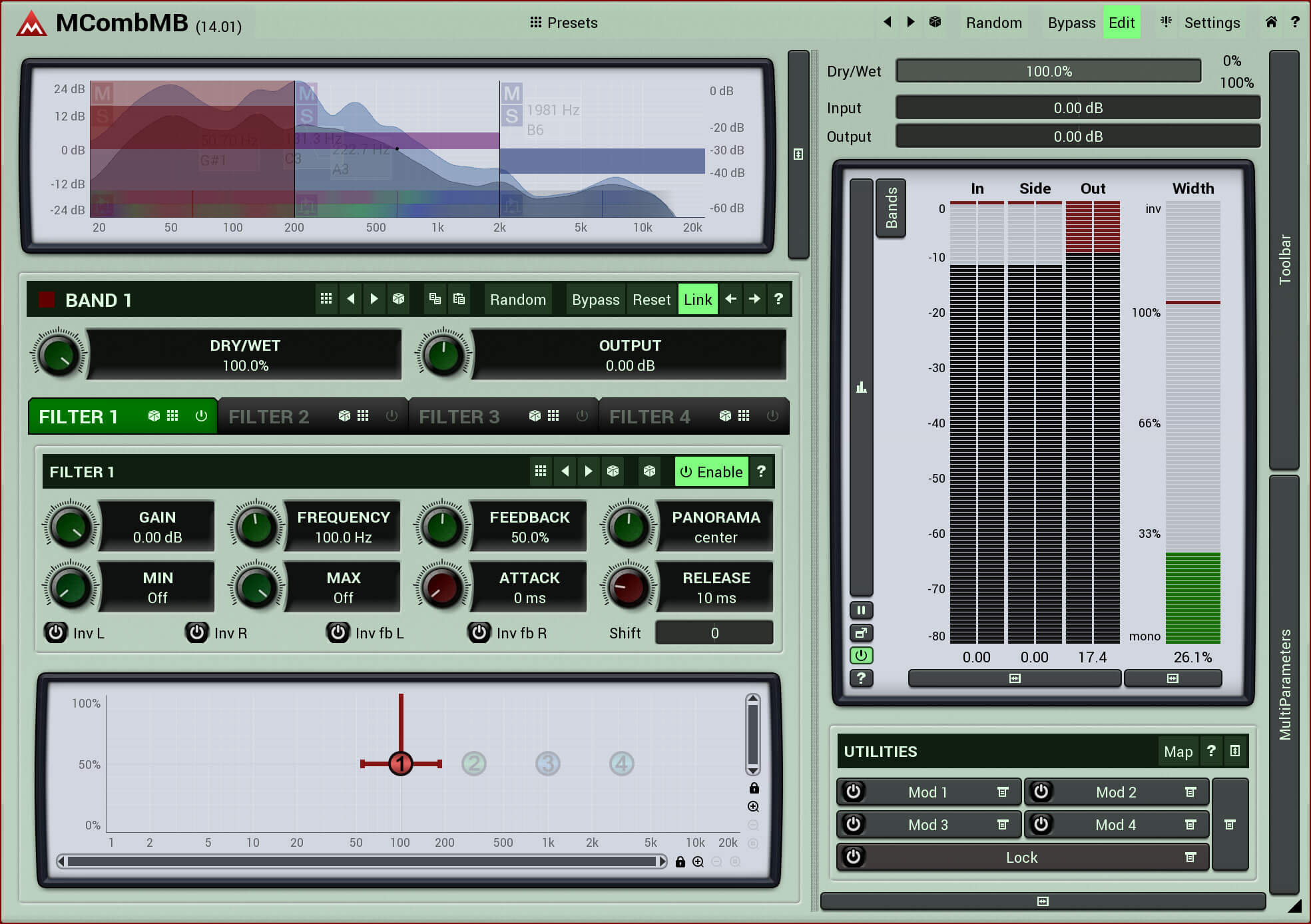Move to previous band left arrow
The height and width of the screenshot is (924, 1311).
point(730,299)
